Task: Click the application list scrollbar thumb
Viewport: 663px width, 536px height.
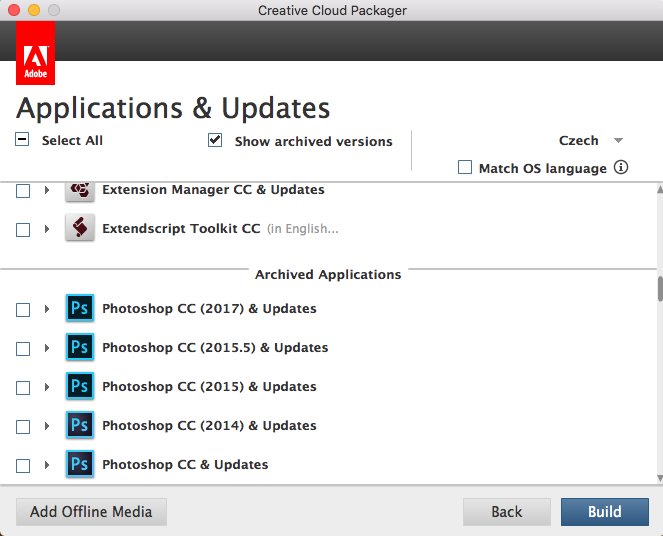Action: coord(660,289)
